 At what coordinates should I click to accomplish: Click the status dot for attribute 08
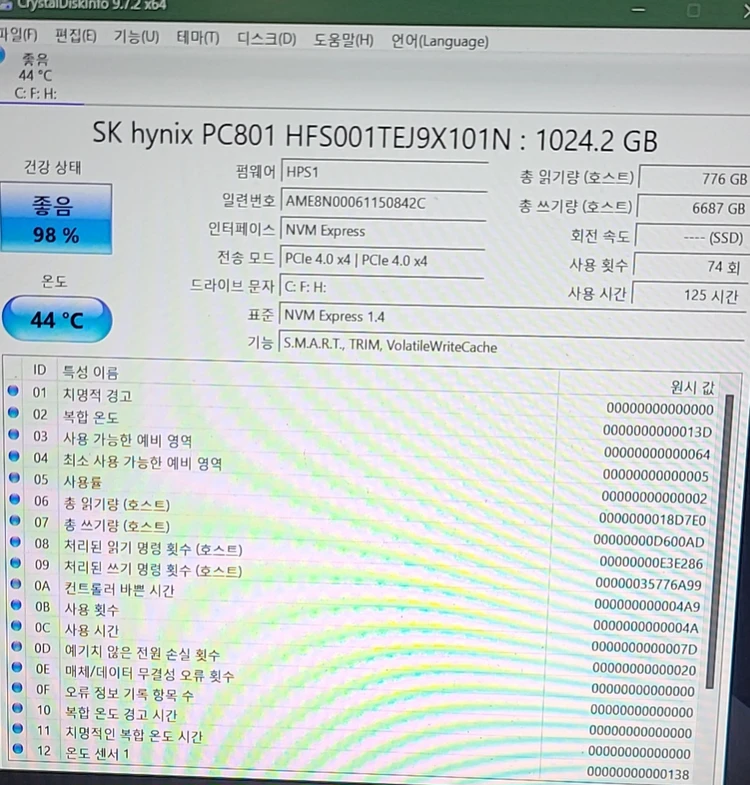pos(16,542)
